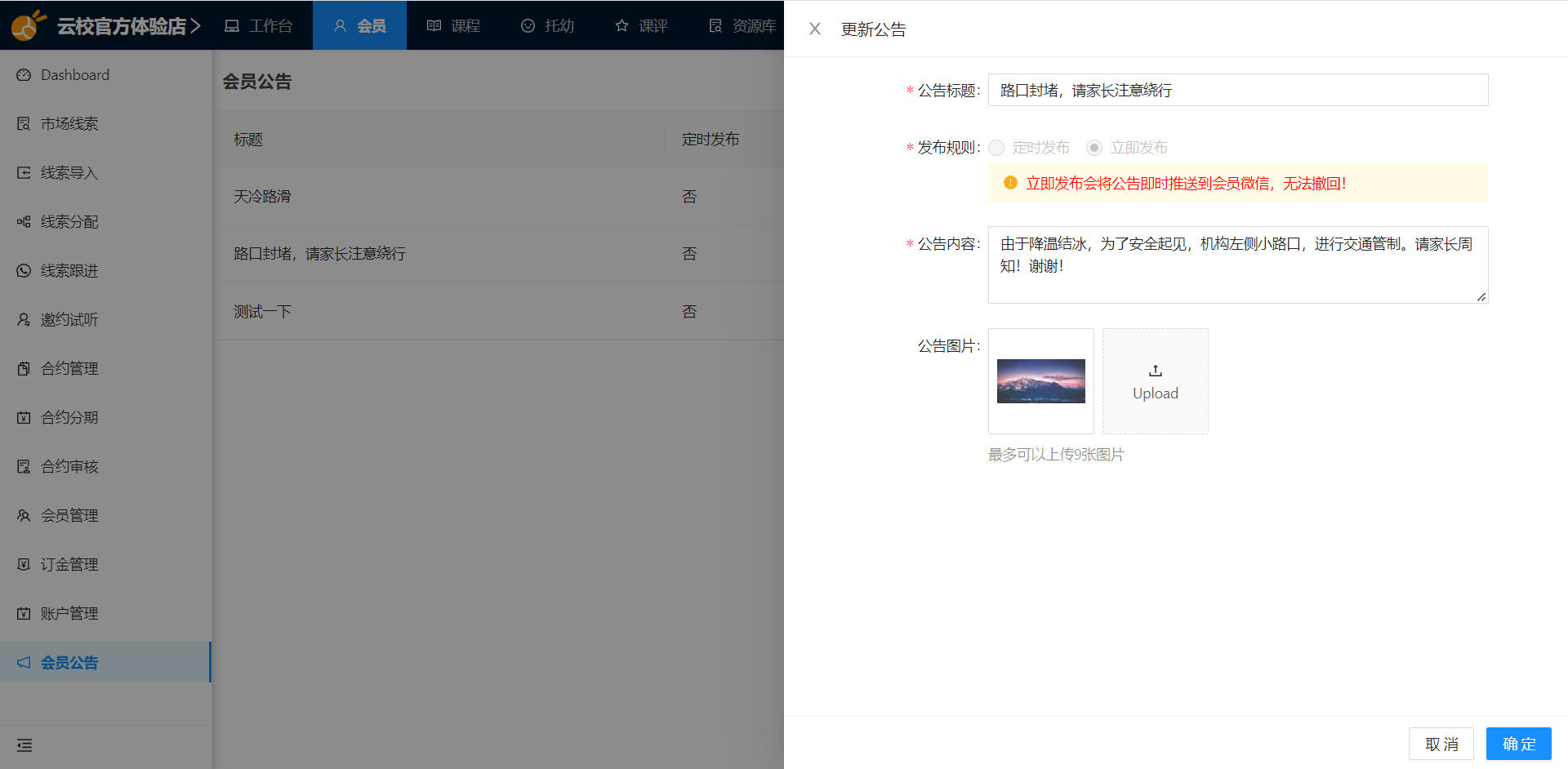Select 邀约试听 sidebar entry

pos(105,320)
